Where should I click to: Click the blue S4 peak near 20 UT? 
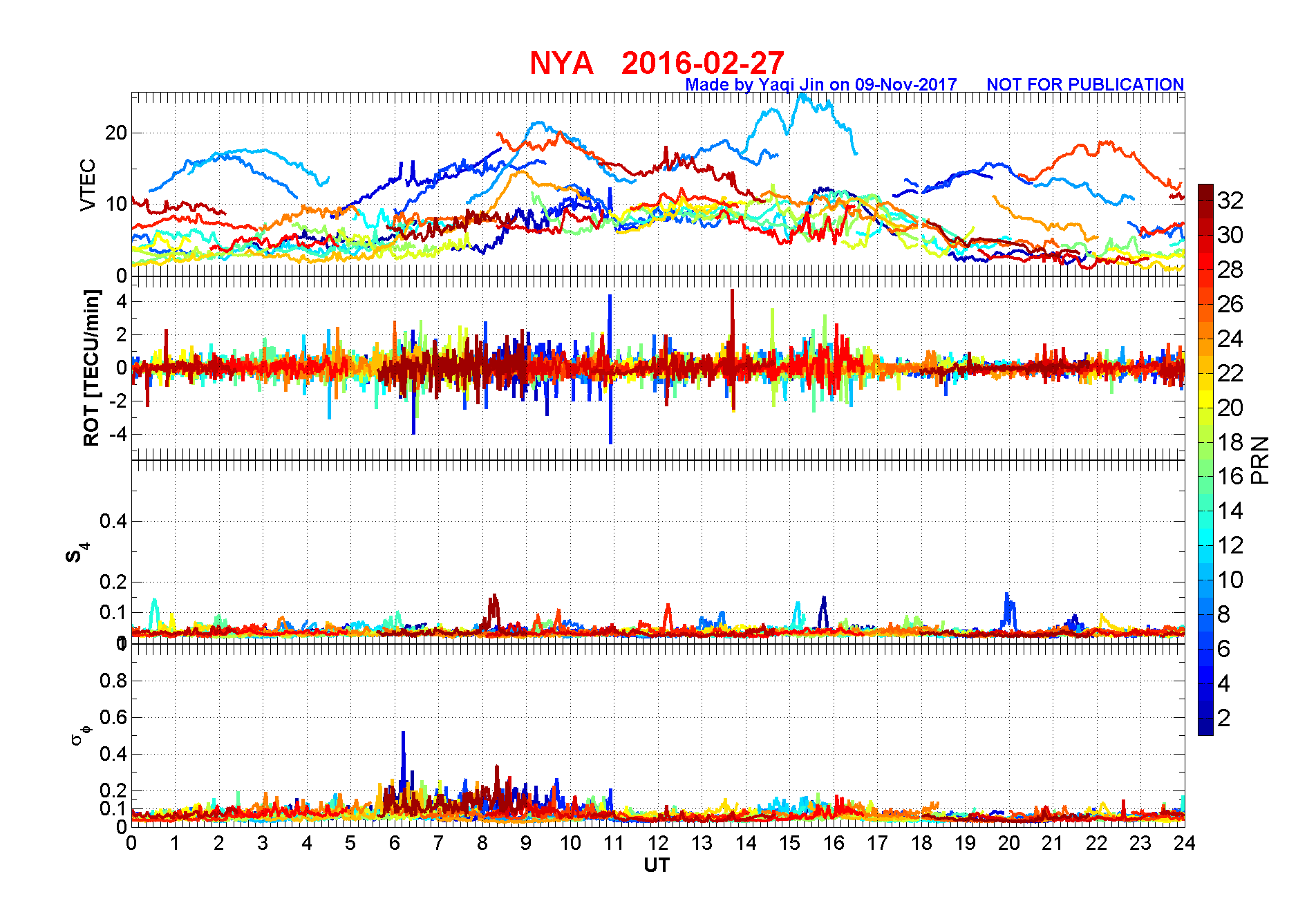(1008, 608)
